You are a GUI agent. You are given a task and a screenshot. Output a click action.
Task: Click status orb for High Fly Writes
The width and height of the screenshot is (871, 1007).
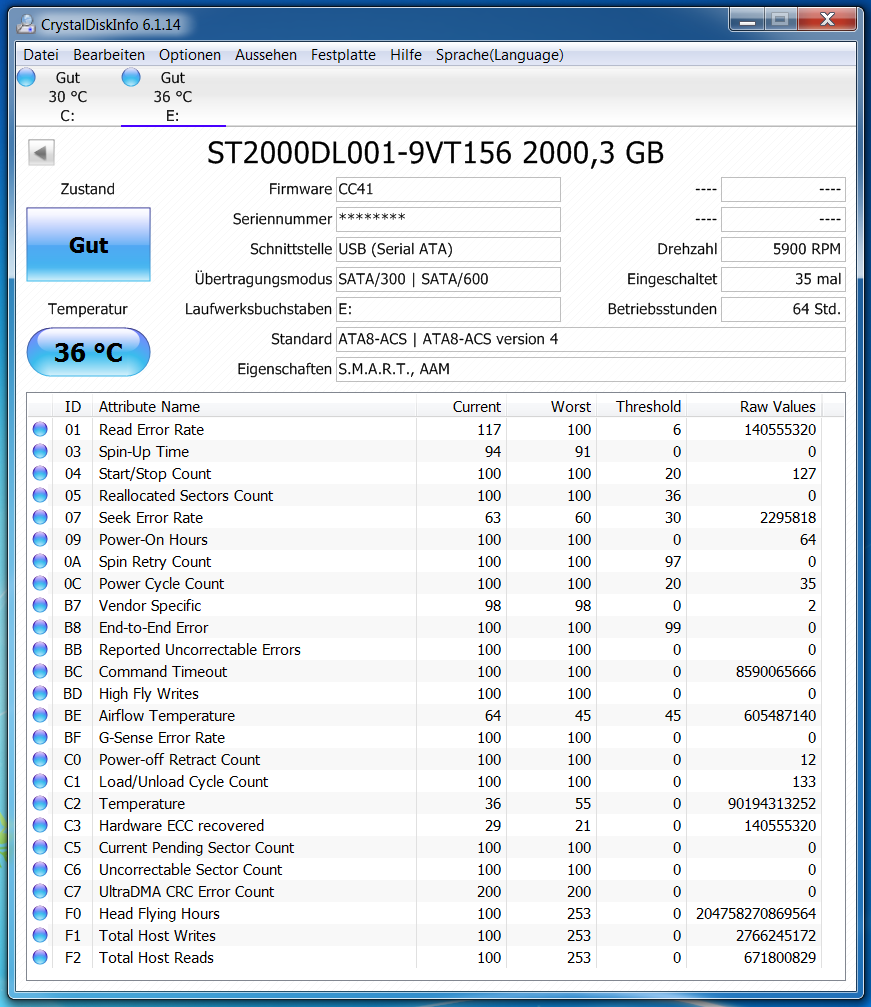40,693
